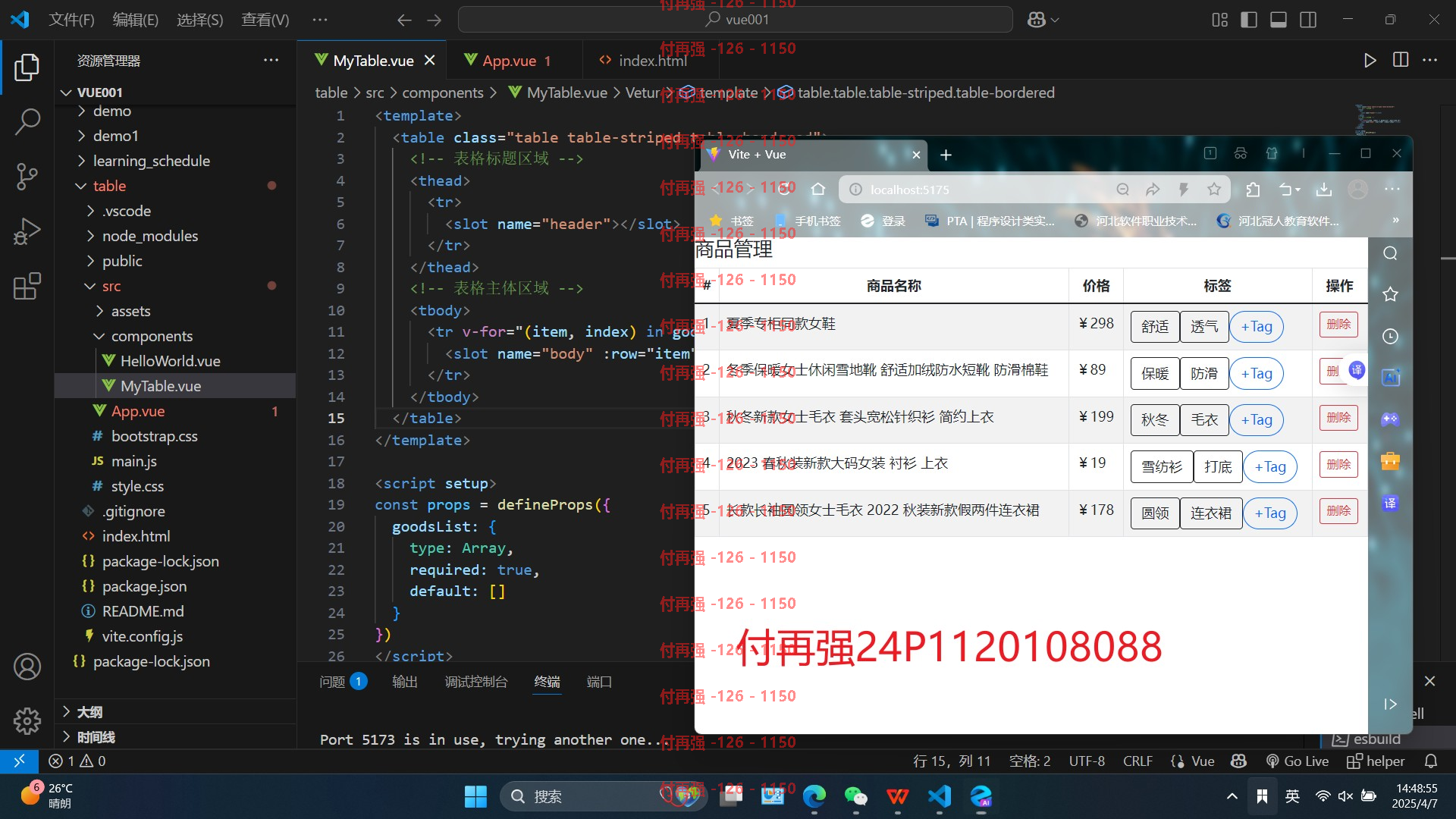Open 编辑(E) menu
The height and width of the screenshot is (819, 1456).
click(135, 20)
